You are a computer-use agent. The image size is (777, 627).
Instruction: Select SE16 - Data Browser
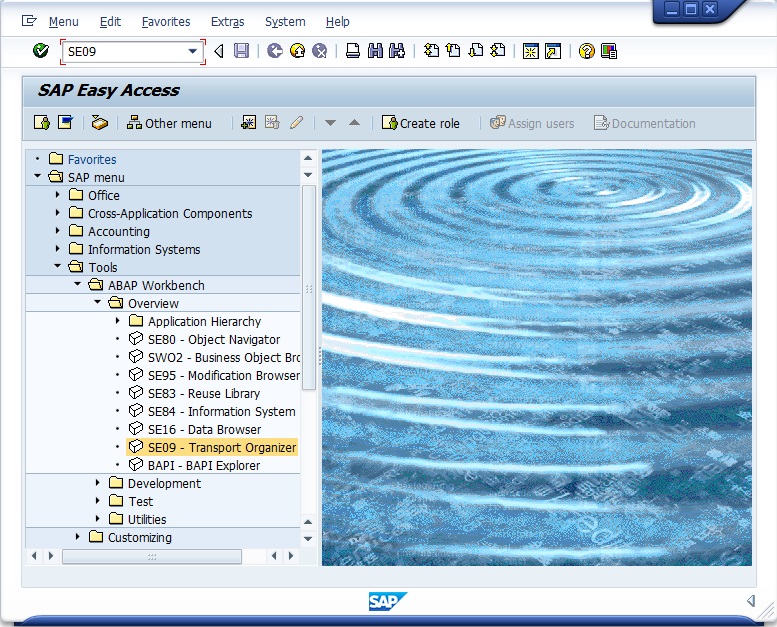pyautogui.click(x=204, y=430)
